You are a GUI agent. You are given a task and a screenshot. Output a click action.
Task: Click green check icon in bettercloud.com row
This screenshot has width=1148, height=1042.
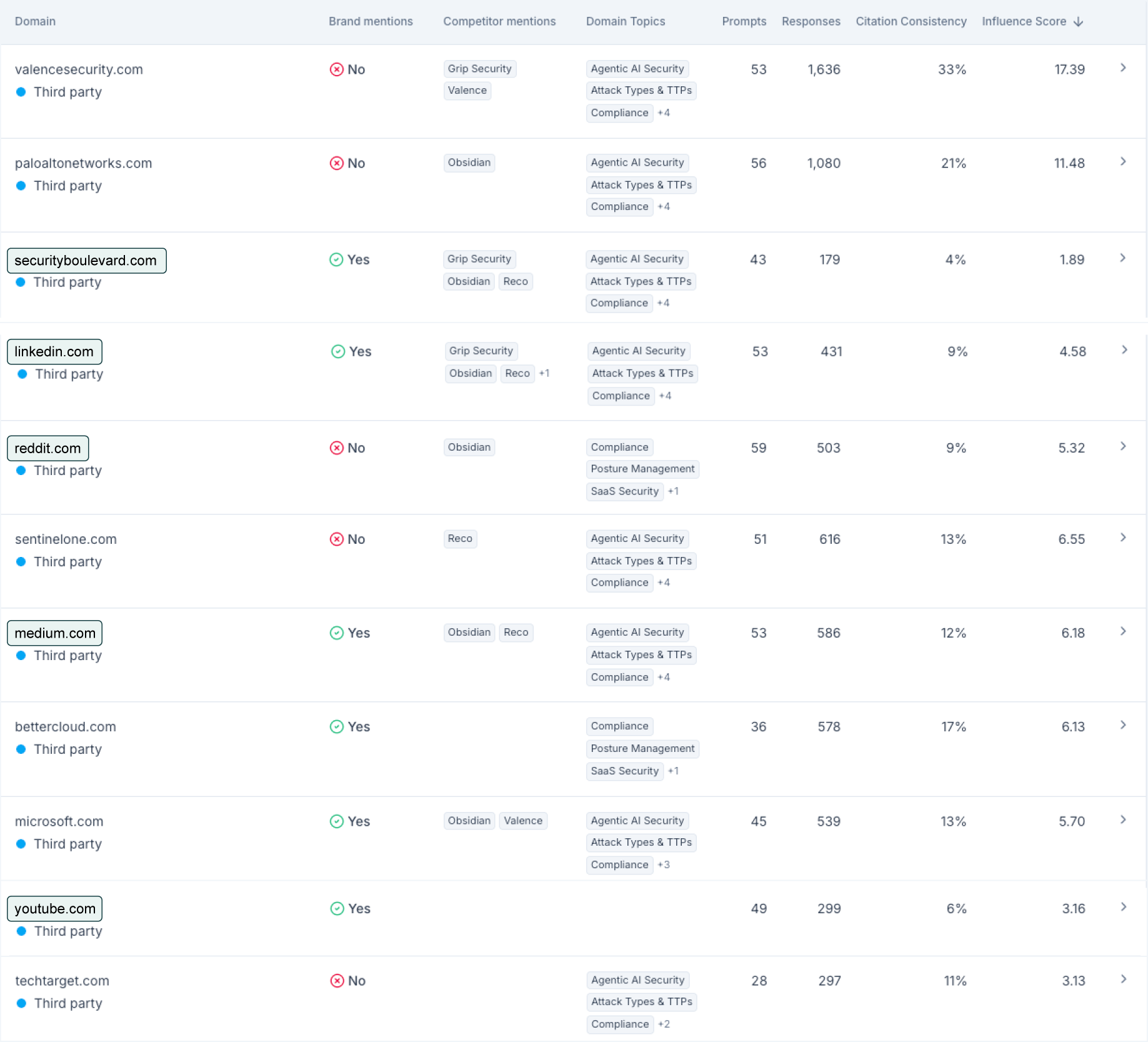pyautogui.click(x=337, y=726)
